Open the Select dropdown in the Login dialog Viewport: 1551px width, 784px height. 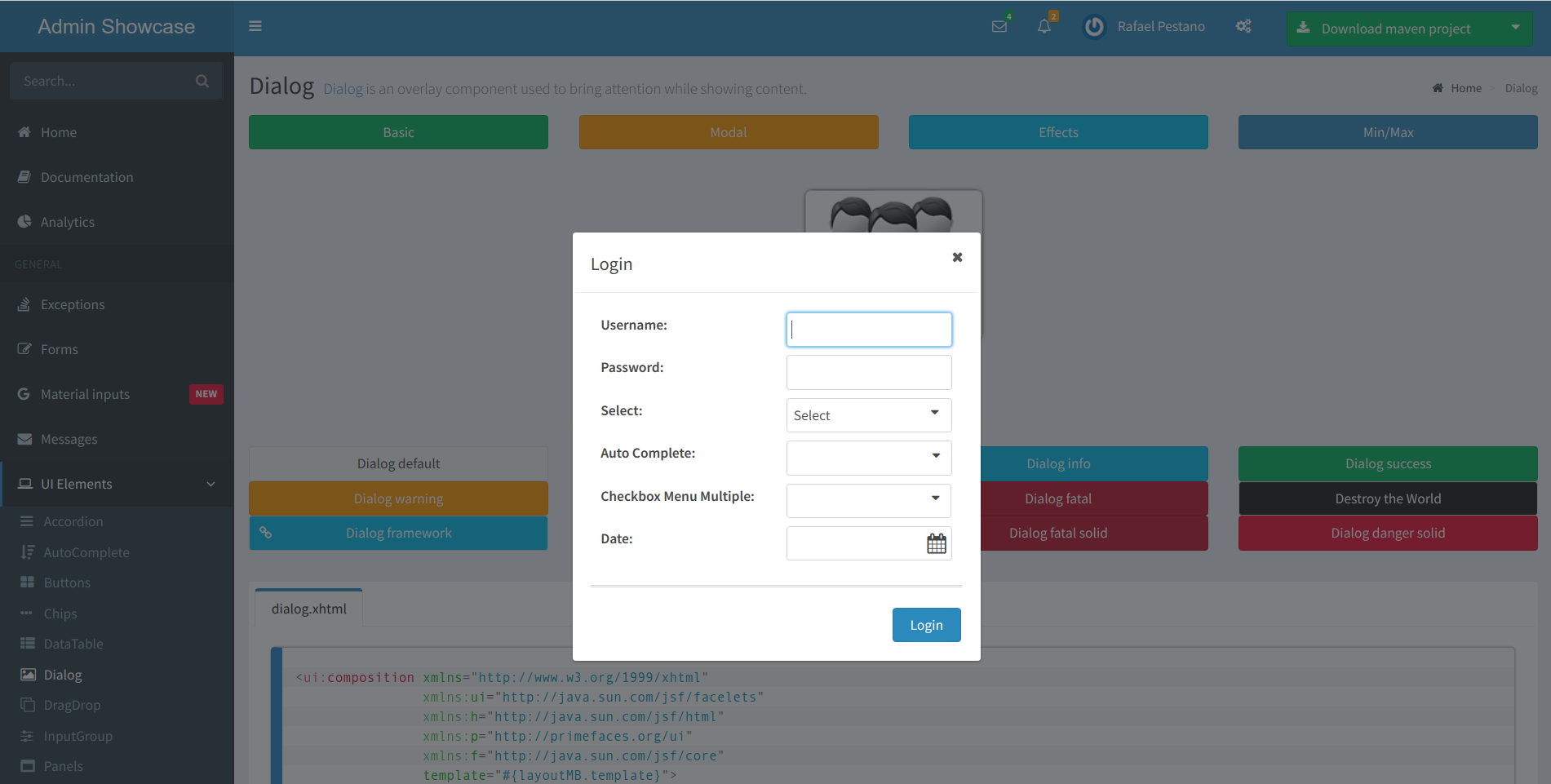click(x=868, y=414)
